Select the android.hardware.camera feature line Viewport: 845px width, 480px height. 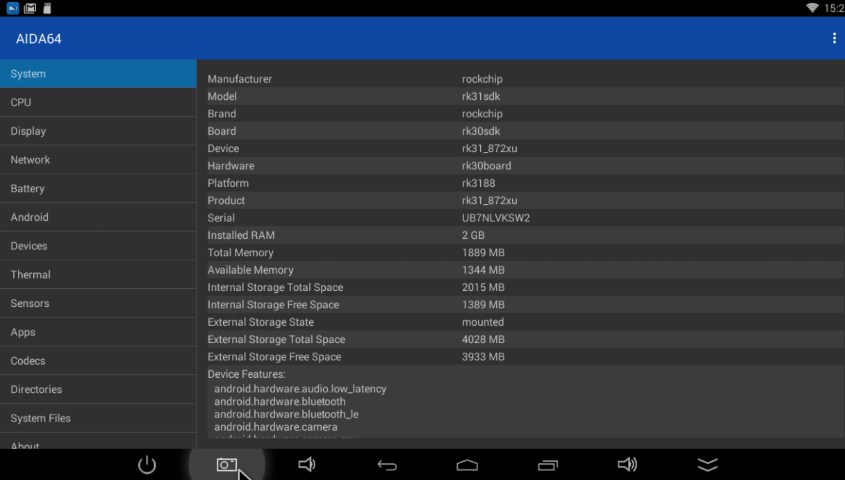[x=275, y=427]
